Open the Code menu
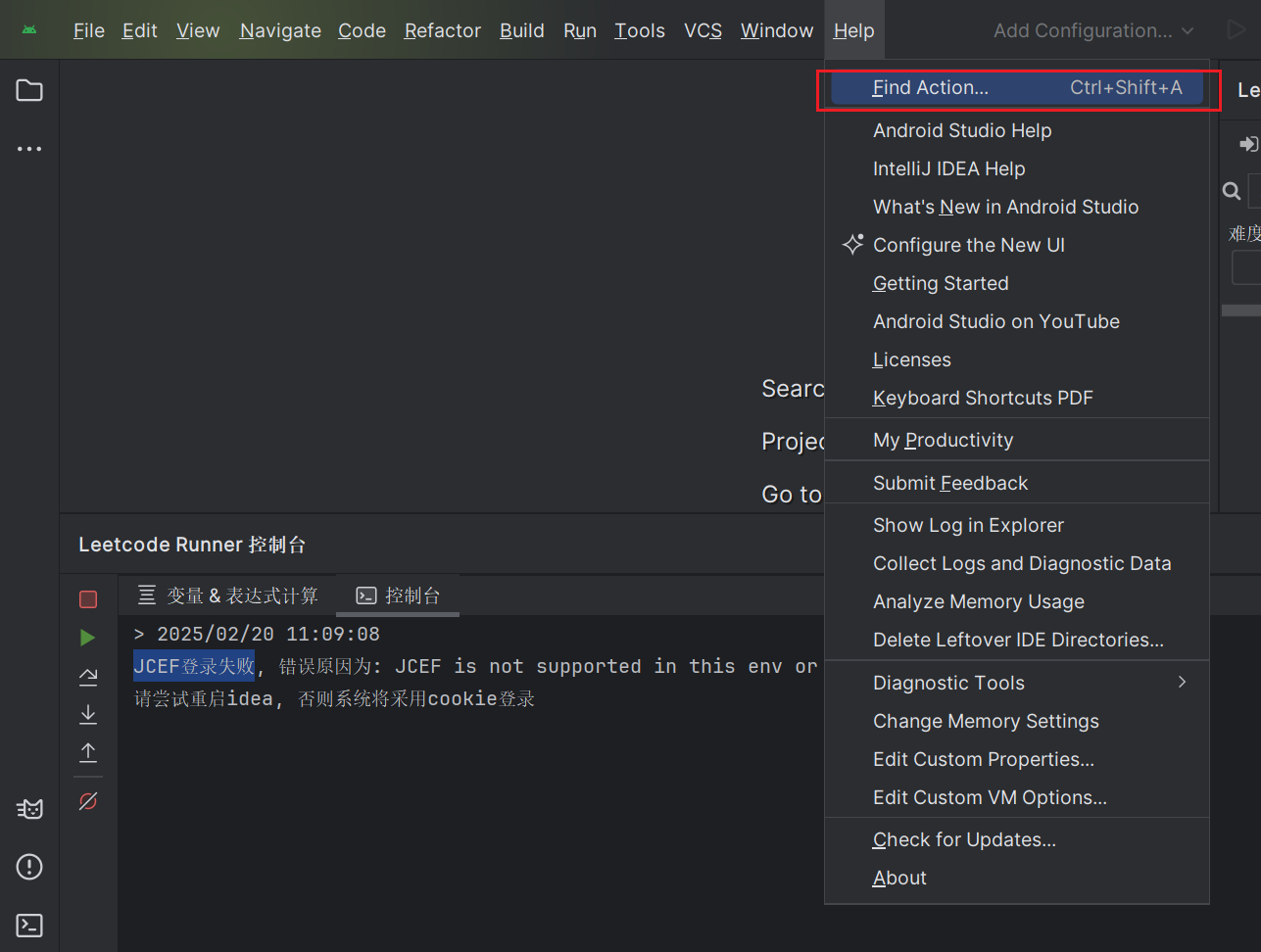Screen dimensions: 1261x952 pyautogui.click(x=363, y=30)
